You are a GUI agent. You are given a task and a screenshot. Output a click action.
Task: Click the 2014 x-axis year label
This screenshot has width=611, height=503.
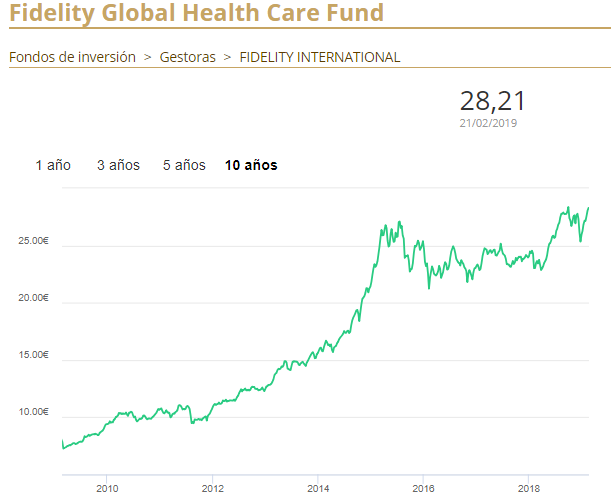pos(318,489)
